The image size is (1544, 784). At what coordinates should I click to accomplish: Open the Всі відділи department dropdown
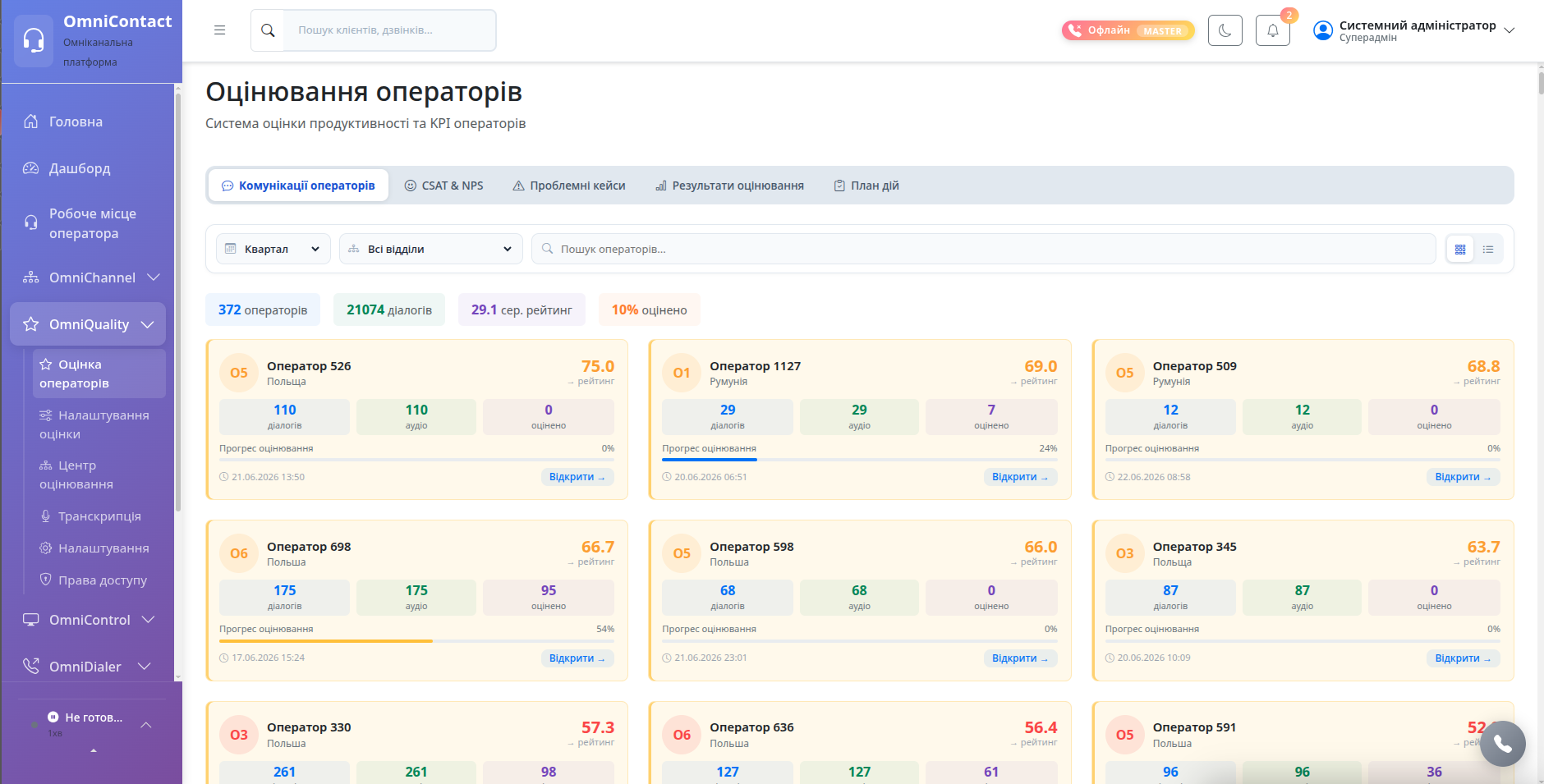[x=431, y=249]
